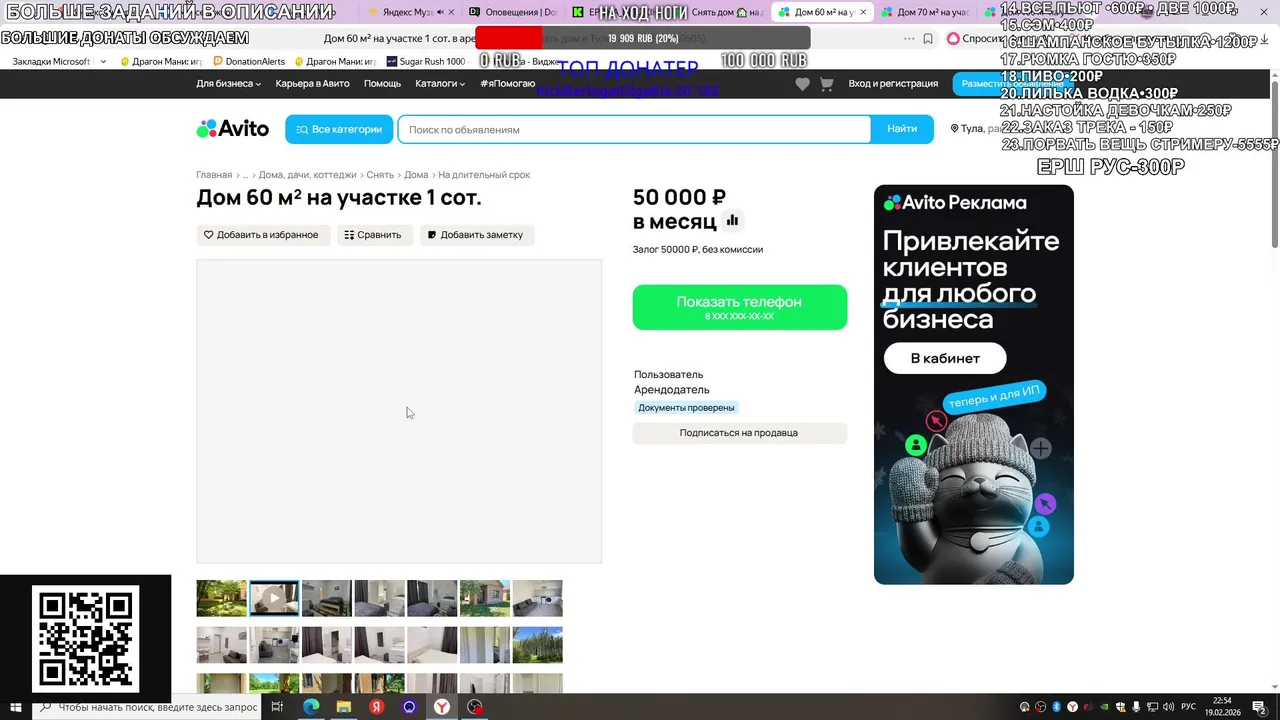Open DonationAlerts bookmark
The width and height of the screenshot is (1280, 720).
tap(247, 62)
